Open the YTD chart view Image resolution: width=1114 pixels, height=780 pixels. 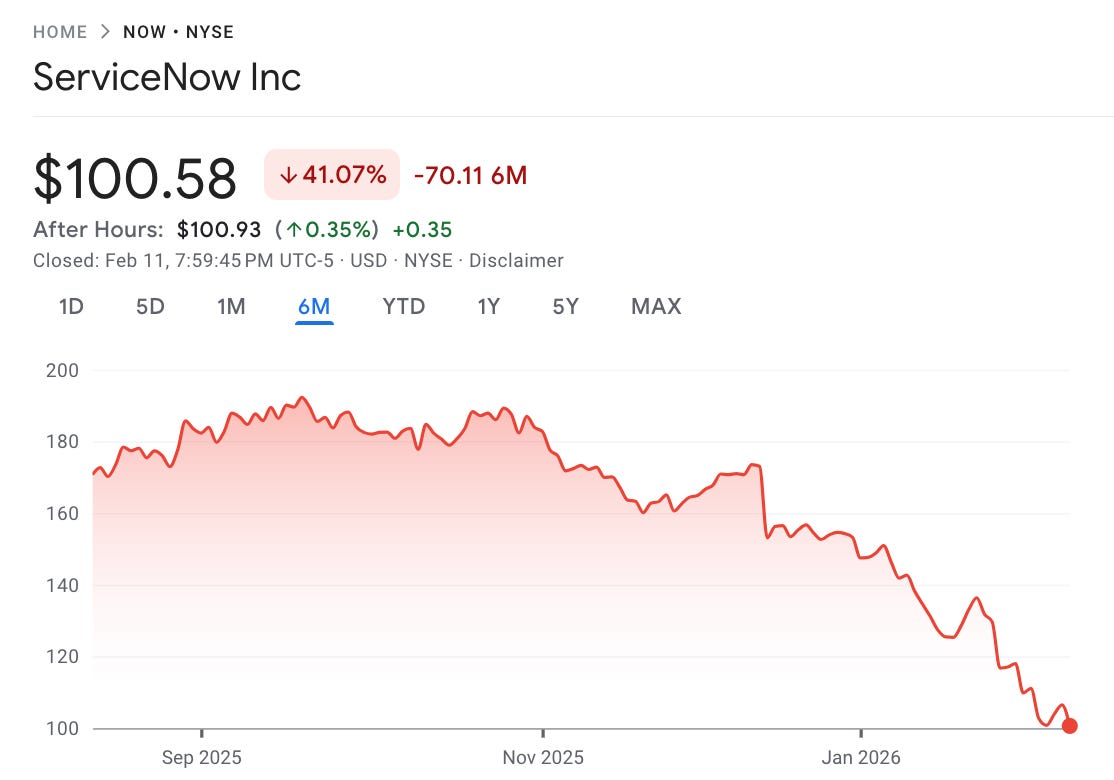pos(402,307)
